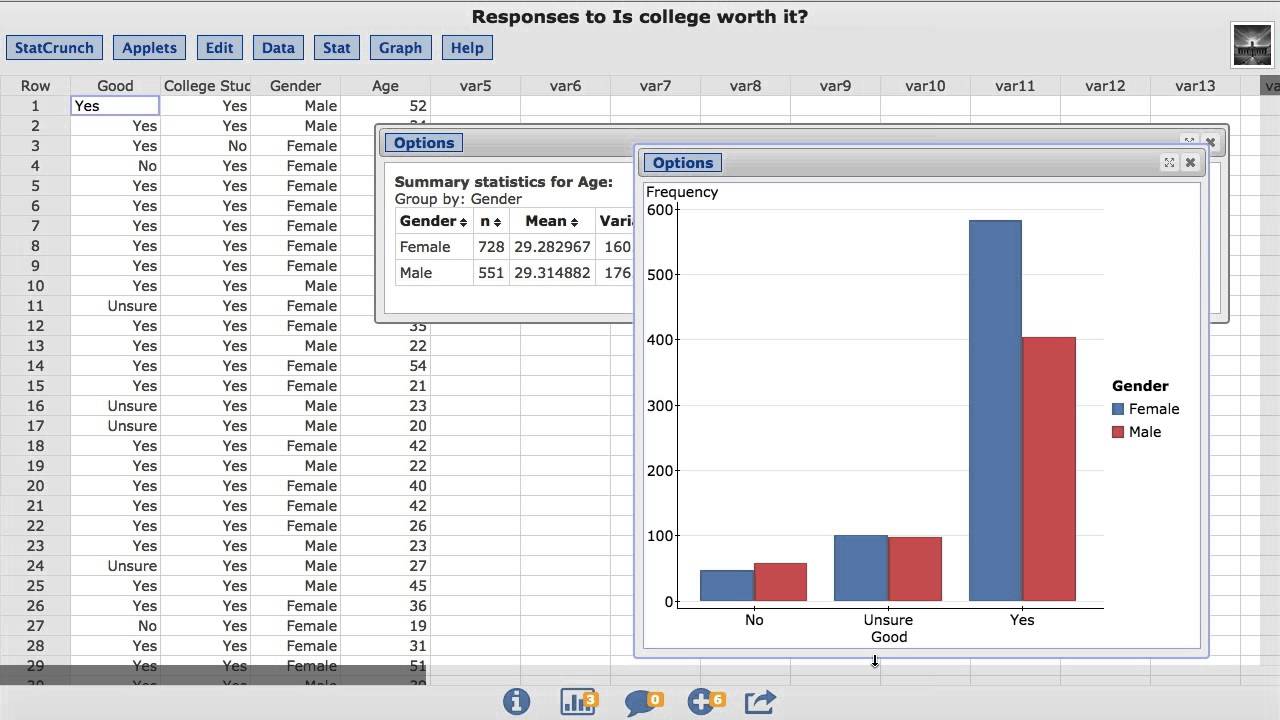Open the Data menu

pos(278,48)
